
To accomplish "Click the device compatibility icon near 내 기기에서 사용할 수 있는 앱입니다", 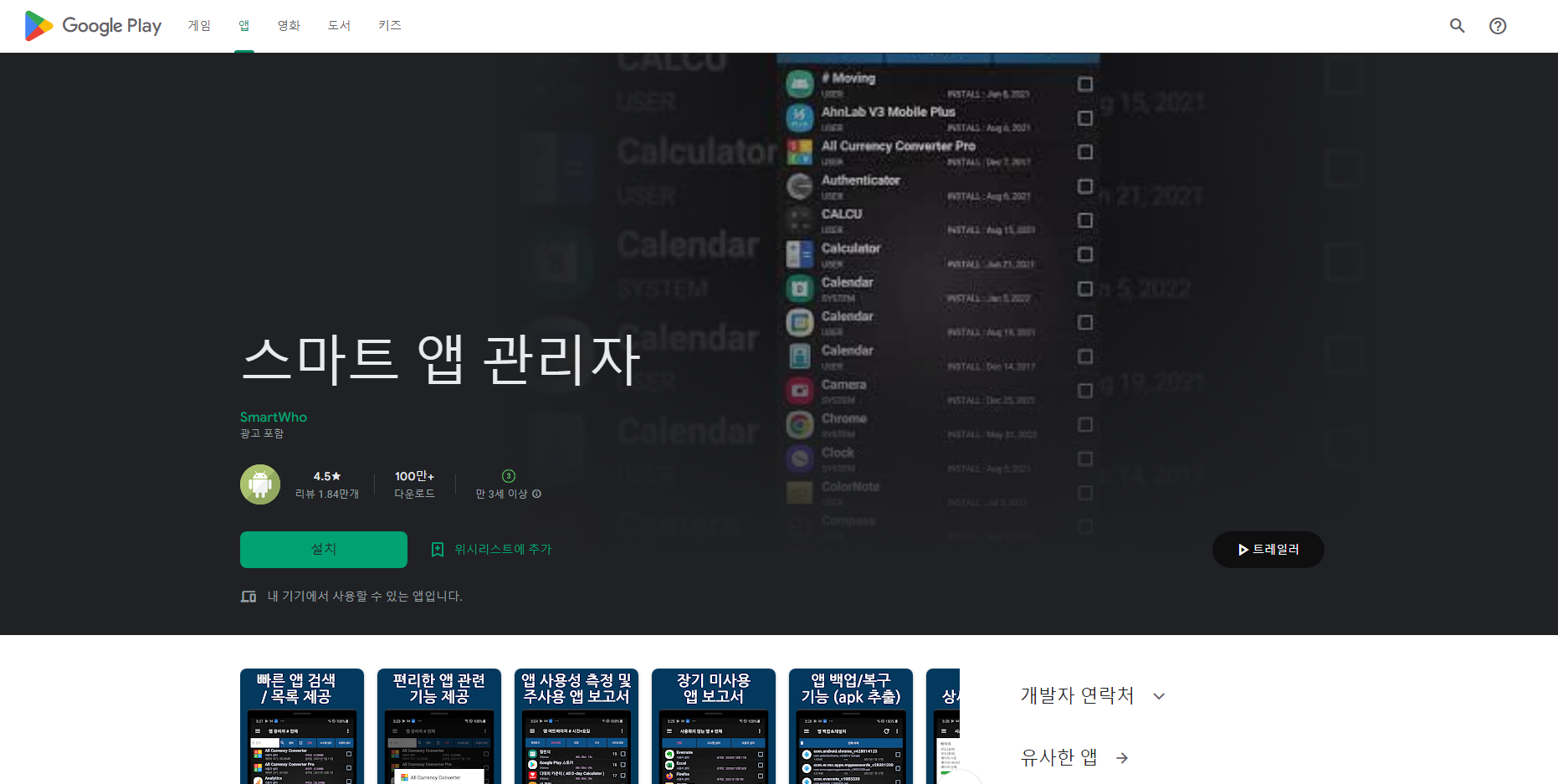I will [249, 596].
